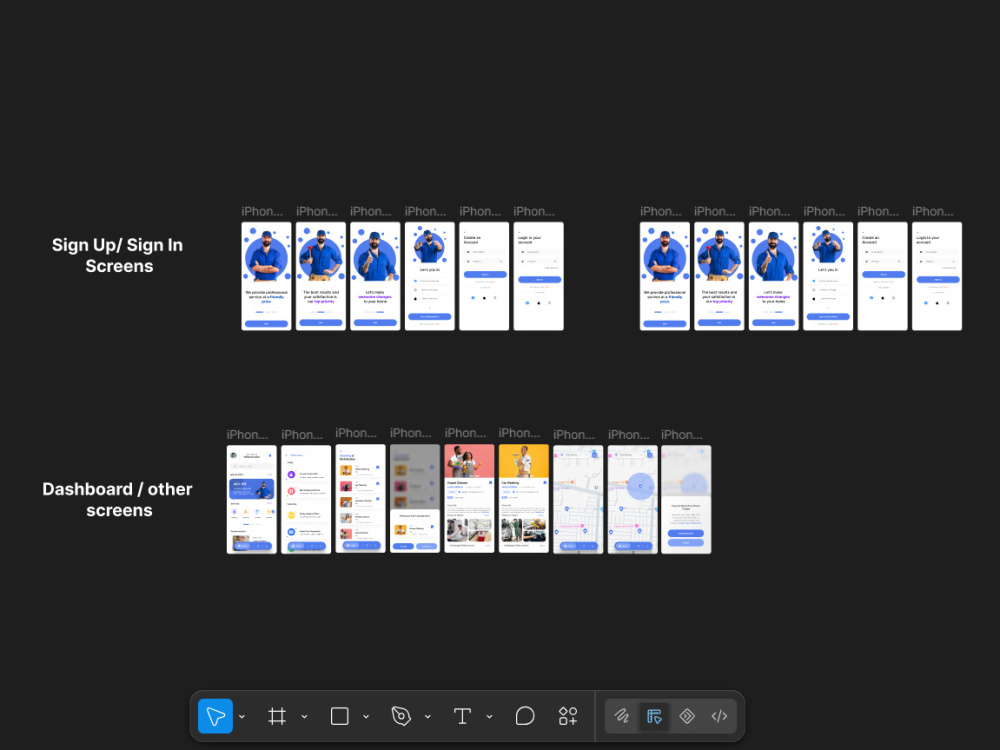Open the Text tool dropdown arrow

click(489, 717)
